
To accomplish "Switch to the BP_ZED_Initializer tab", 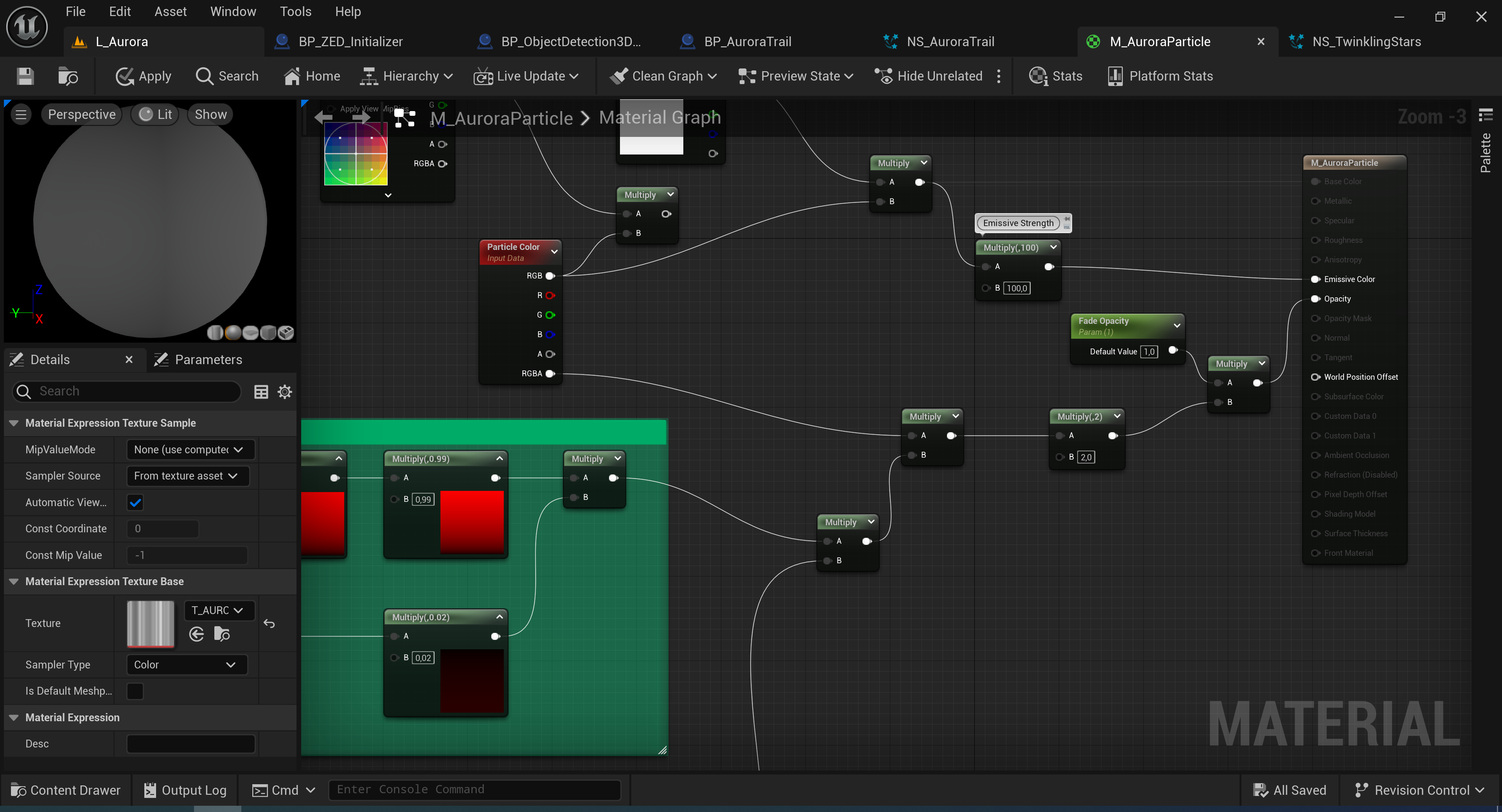I will (350, 41).
